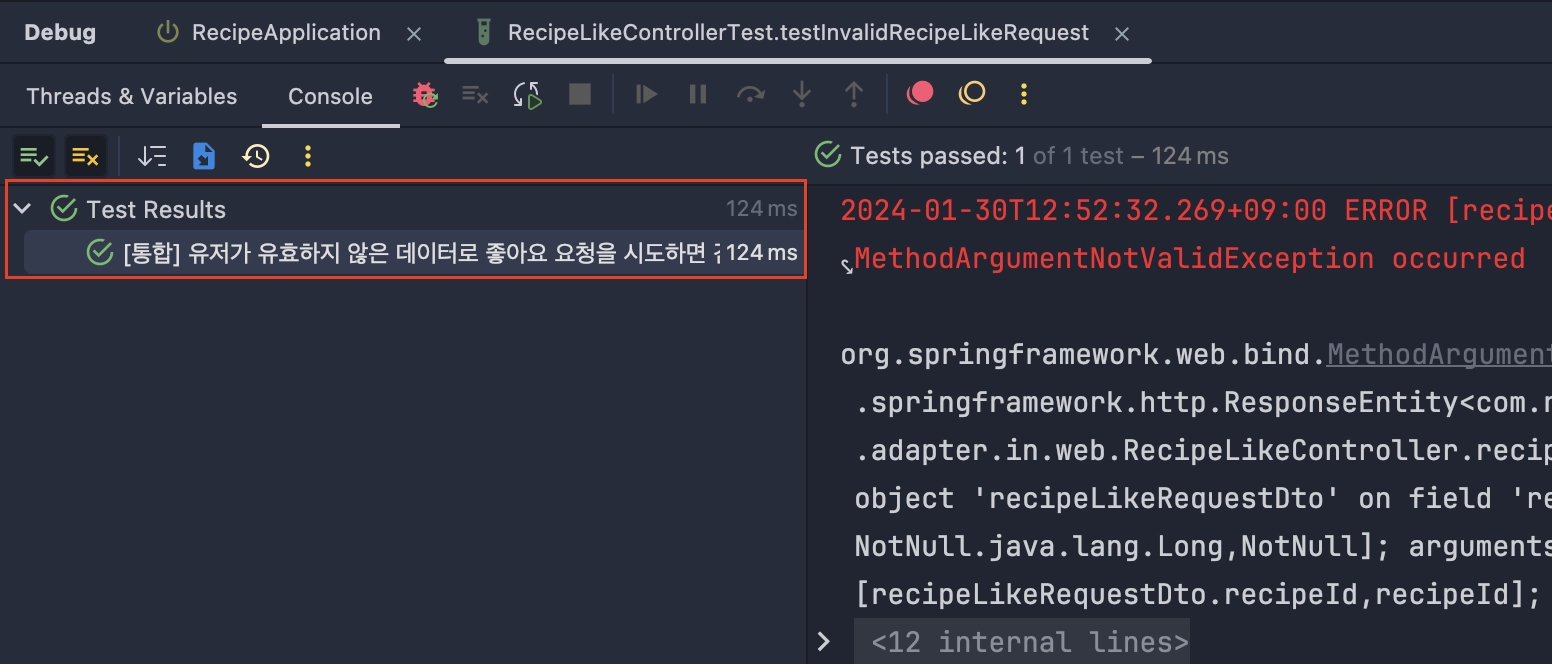The image size is (1552, 664).
Task: Open the MethodArgumentNotValidException link
Action: tap(1438, 353)
